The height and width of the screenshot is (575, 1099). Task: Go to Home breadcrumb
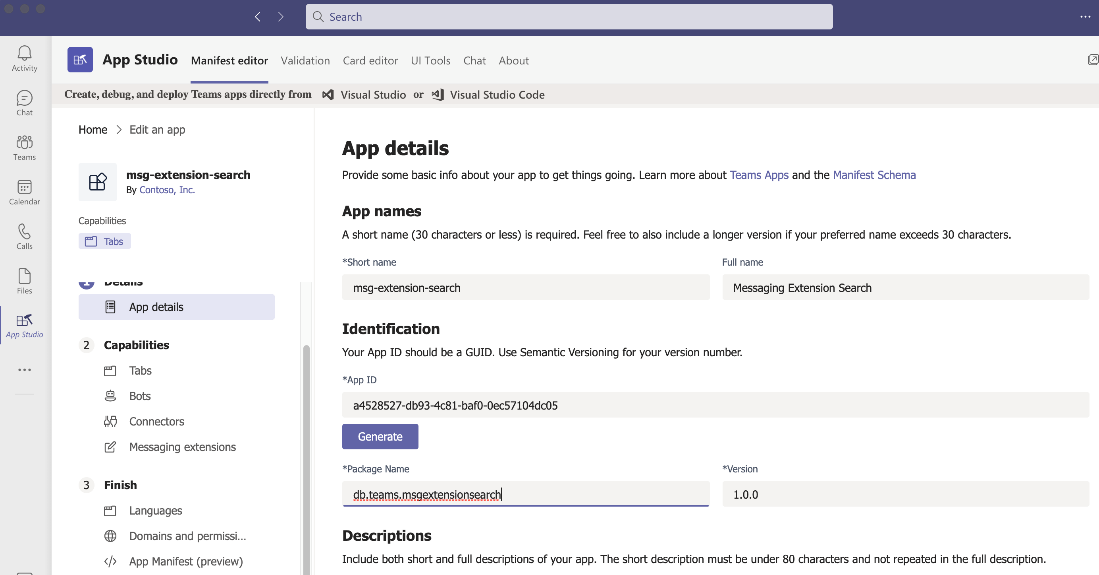pos(93,130)
